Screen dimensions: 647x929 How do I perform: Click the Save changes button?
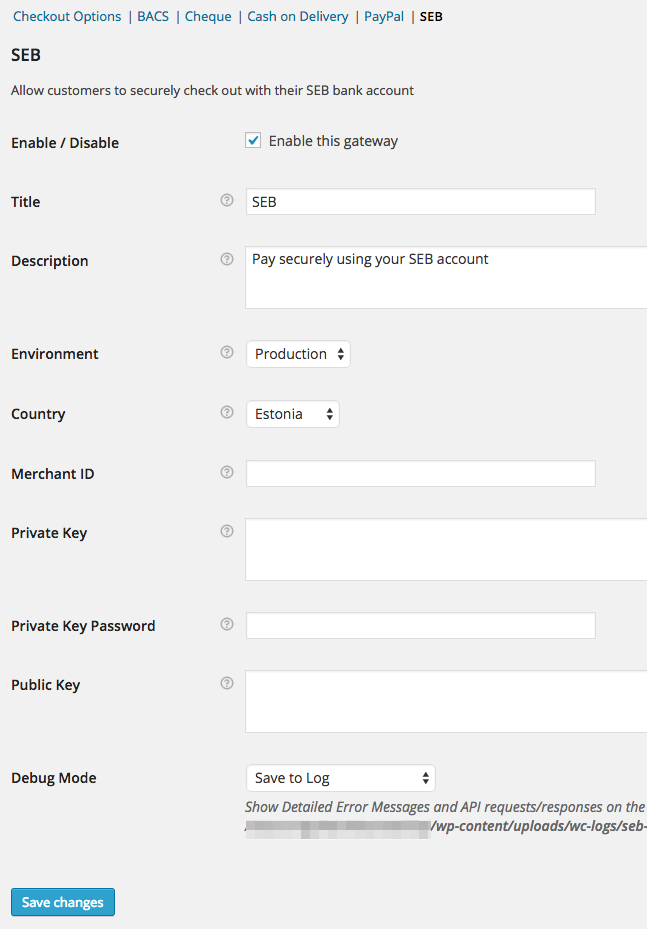click(62, 901)
